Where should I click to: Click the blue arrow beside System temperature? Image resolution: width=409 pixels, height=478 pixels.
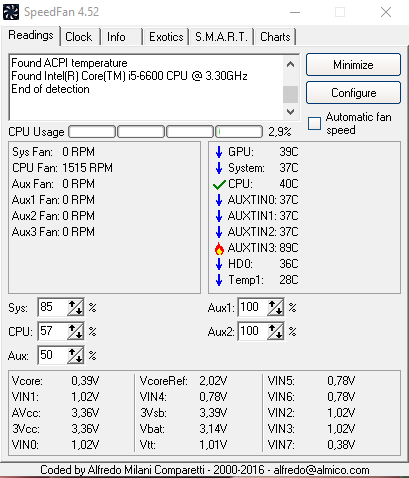pos(219,168)
